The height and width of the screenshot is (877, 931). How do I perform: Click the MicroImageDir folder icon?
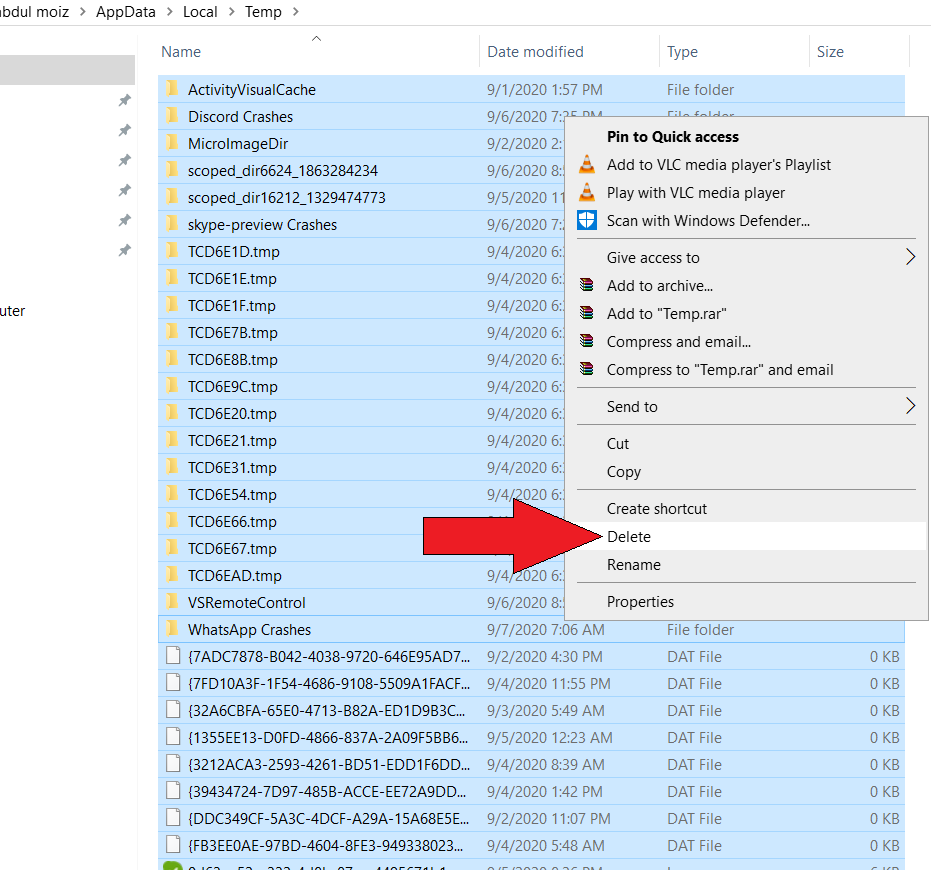coord(172,143)
